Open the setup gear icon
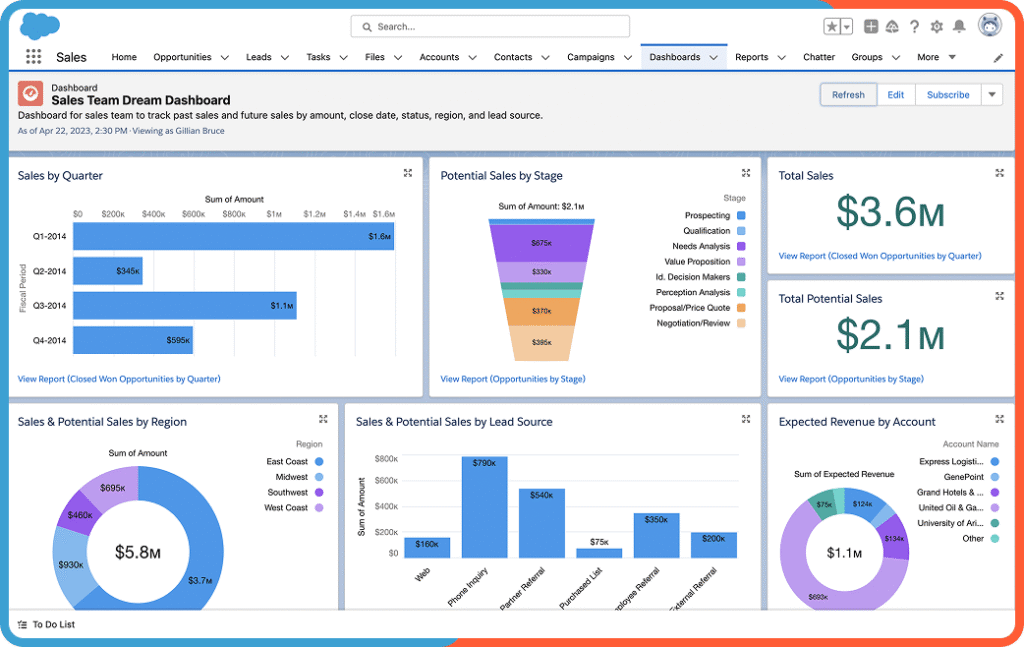This screenshot has height=647, width=1024. pos(937,27)
